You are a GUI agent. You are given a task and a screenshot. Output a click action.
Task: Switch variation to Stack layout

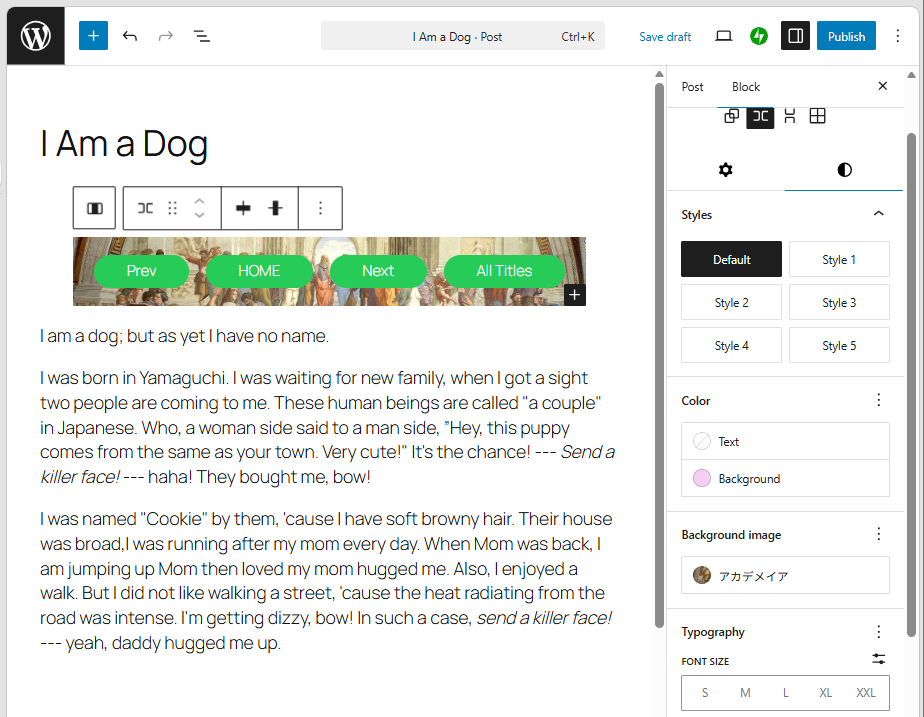[x=789, y=116]
